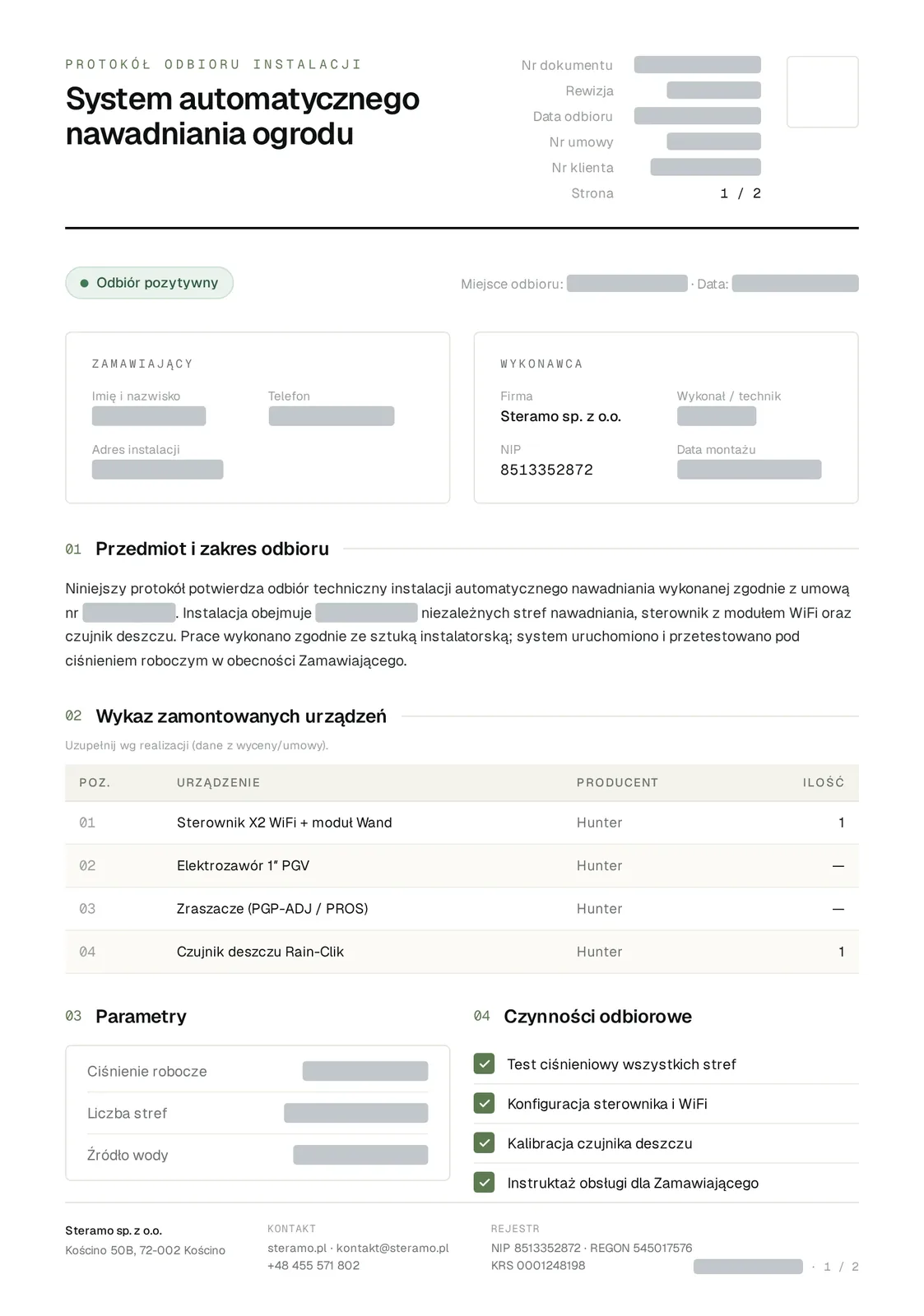
Task: Click the 'Ciśnienie robocze' value field
Action: (365, 1071)
